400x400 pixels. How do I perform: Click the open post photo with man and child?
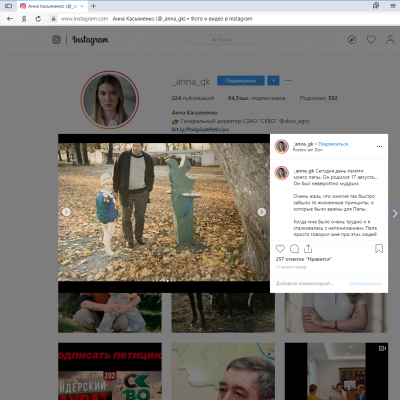pyautogui.click(x=164, y=212)
